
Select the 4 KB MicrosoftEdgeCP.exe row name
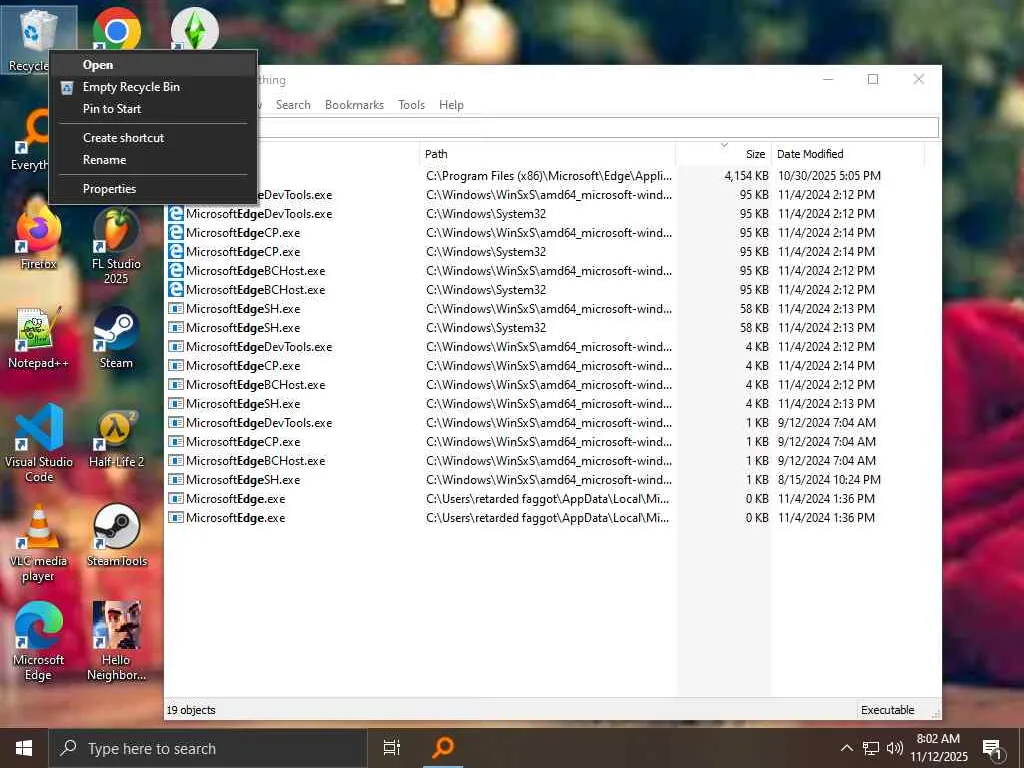243,366
